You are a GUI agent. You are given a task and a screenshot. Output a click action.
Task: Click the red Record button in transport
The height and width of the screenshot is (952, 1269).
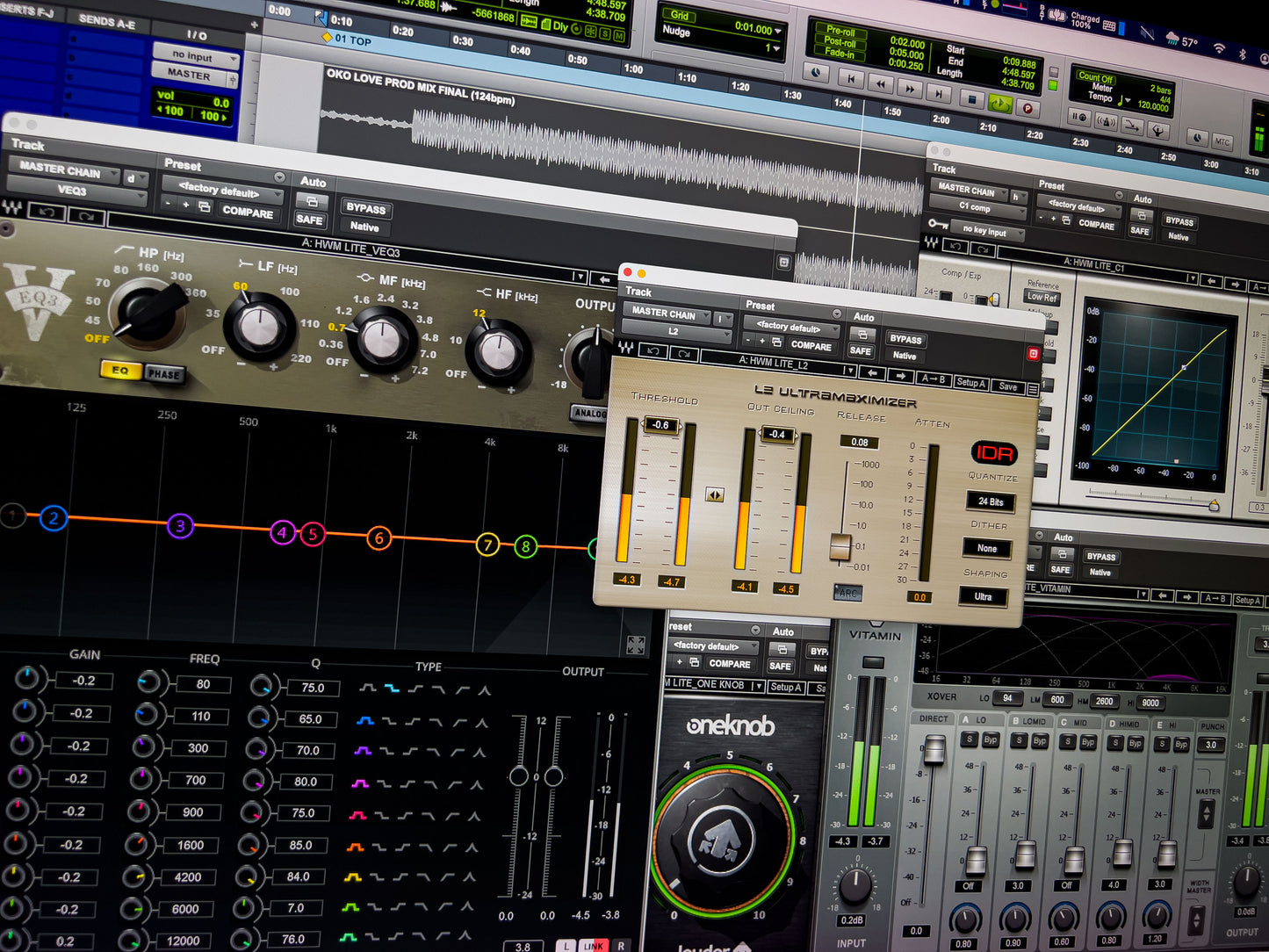click(1027, 108)
